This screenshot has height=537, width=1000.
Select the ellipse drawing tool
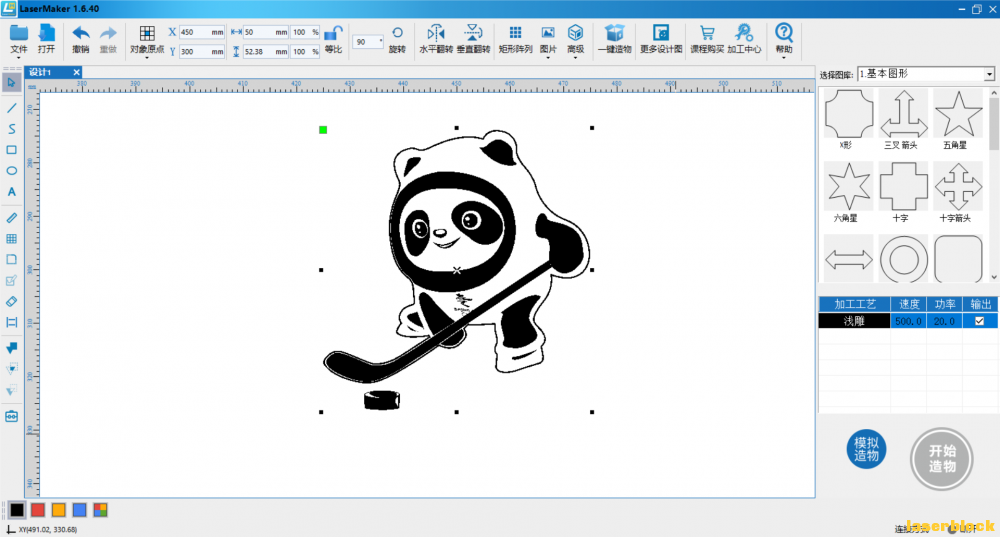click(x=11, y=171)
